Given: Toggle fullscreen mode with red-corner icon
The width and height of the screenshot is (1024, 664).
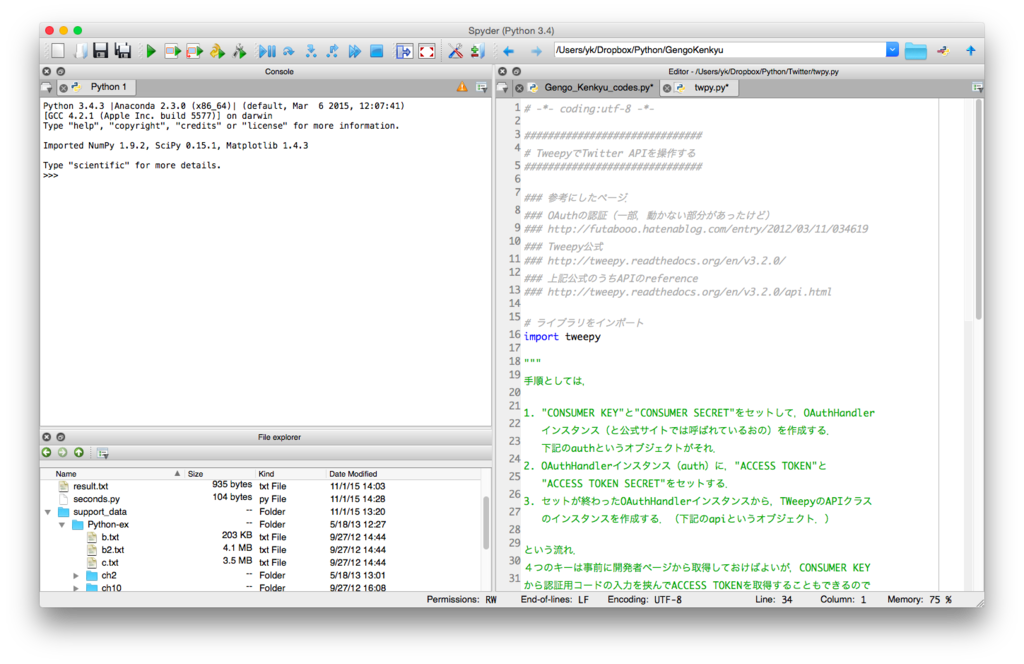Looking at the screenshot, I should pos(426,50).
